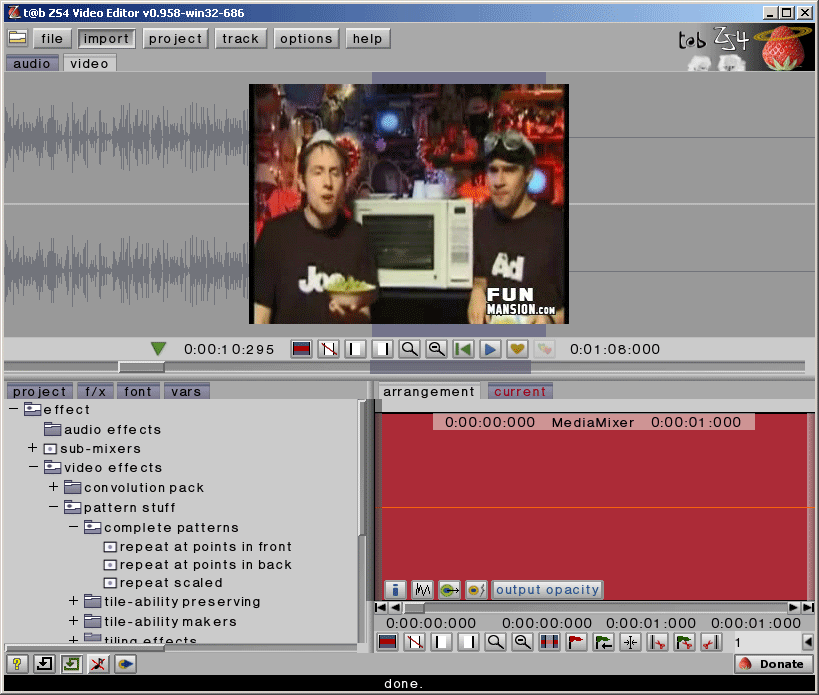This screenshot has height=695, width=819.
Task: Click the import button
Action: 106,38
